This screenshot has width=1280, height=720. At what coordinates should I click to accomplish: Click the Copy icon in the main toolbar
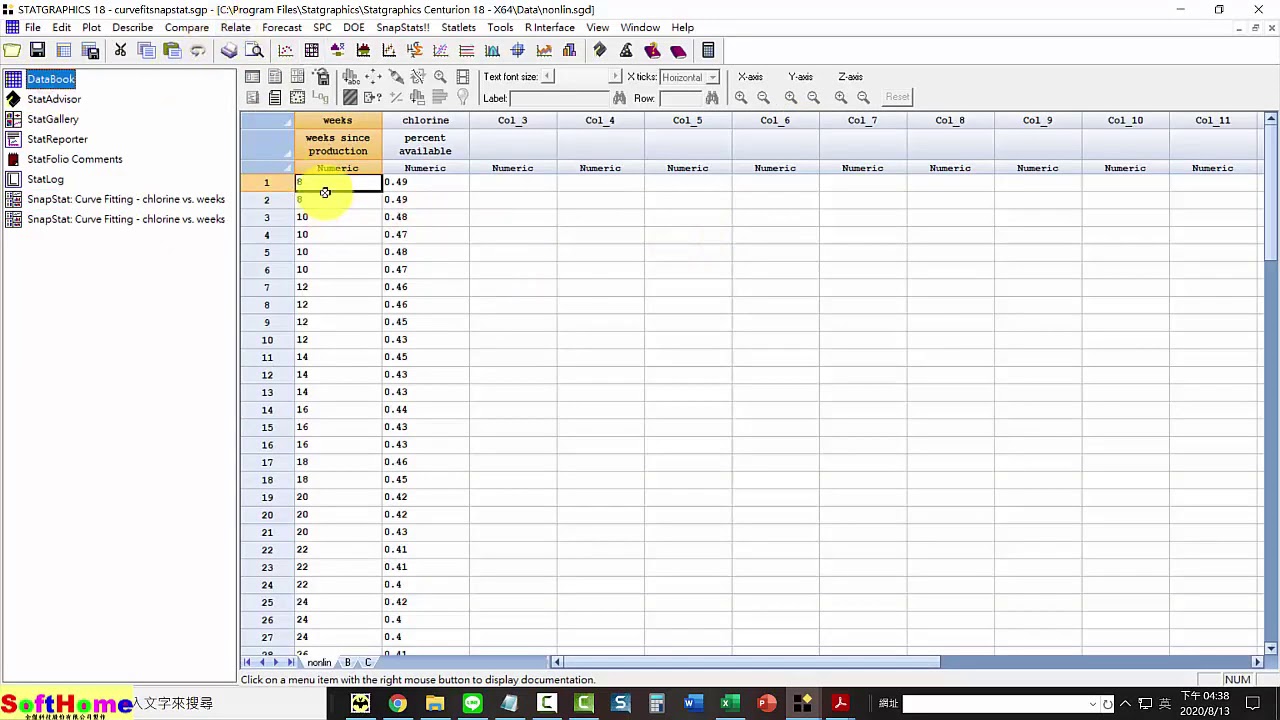point(146,50)
